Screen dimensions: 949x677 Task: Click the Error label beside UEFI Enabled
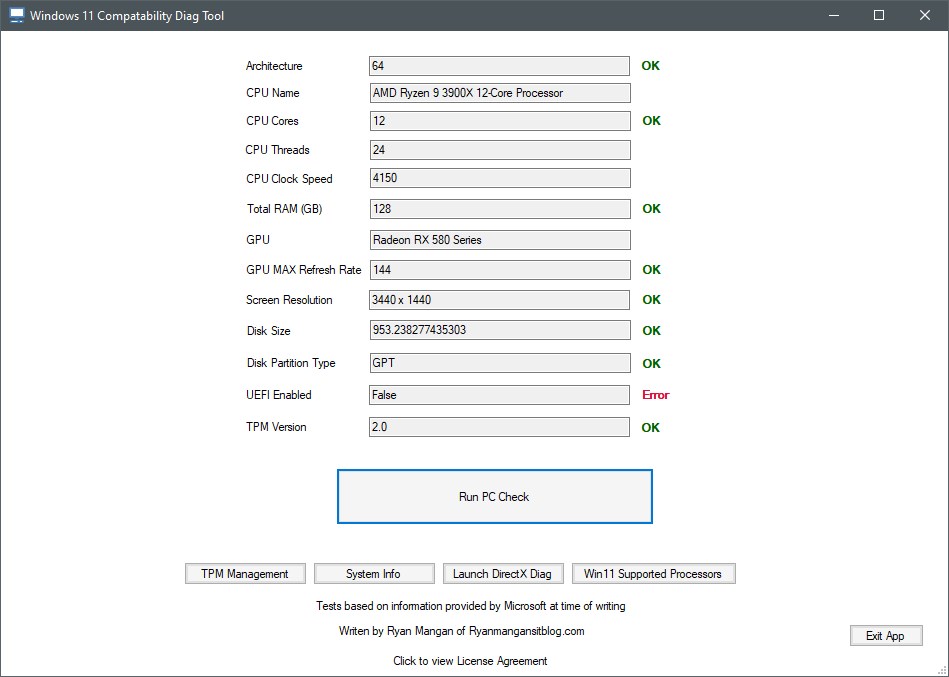pos(657,394)
